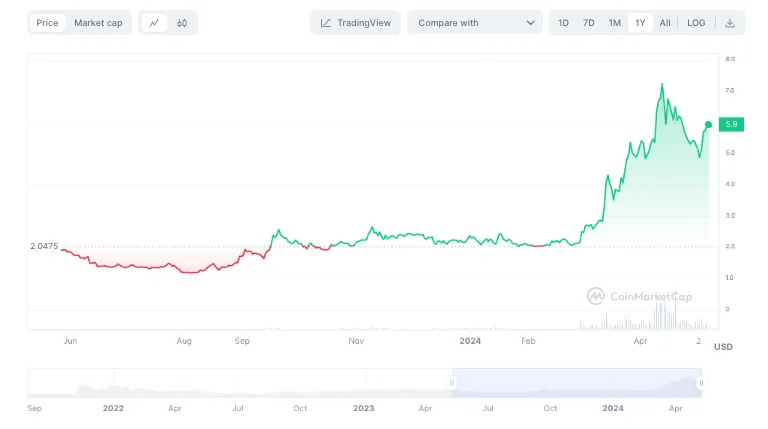Select the Price toggle option

47,23
